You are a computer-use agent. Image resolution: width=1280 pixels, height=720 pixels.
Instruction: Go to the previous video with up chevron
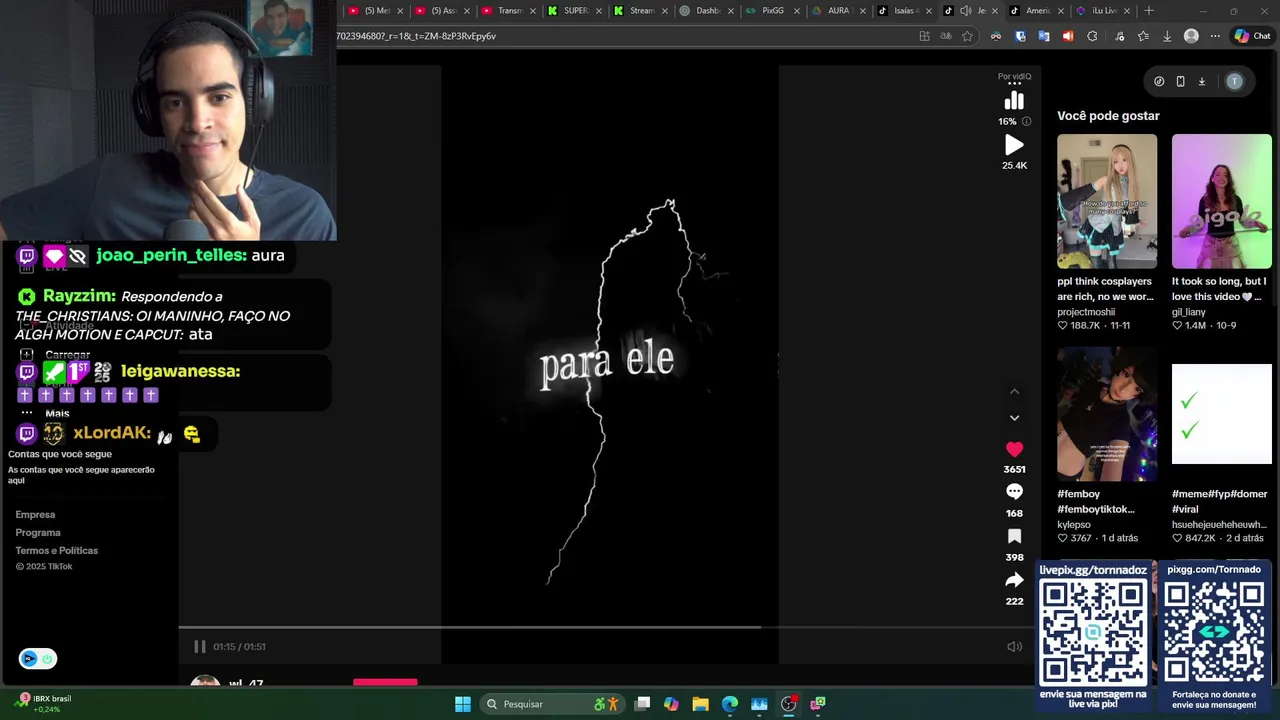click(1014, 391)
